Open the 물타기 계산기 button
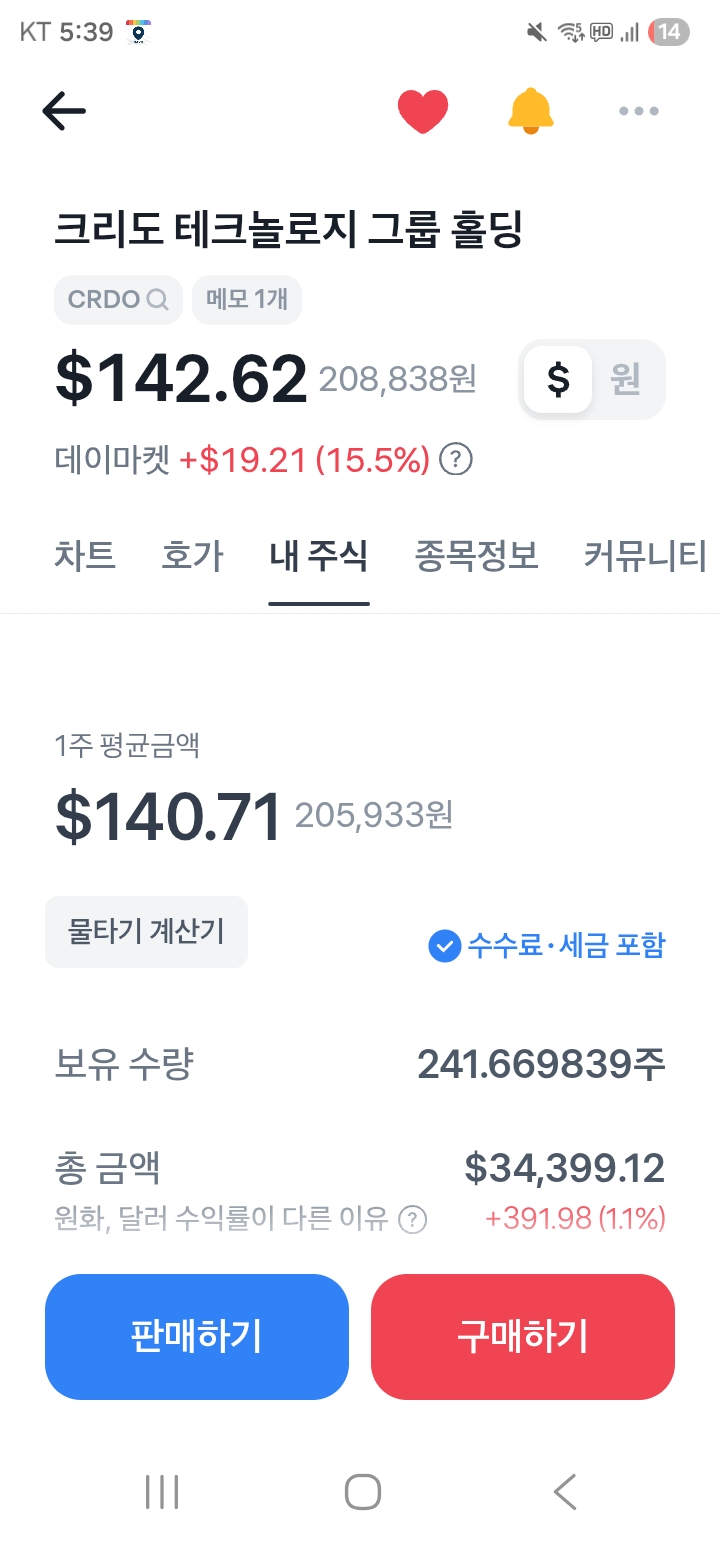720x1544 pixels. [x=146, y=932]
